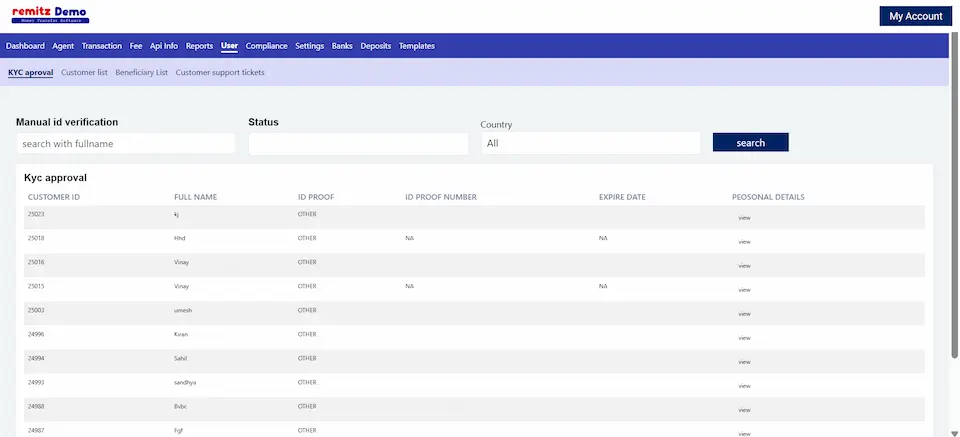This screenshot has height=437, width=960.
Task: Open the Status dropdown field
Action: pos(358,144)
